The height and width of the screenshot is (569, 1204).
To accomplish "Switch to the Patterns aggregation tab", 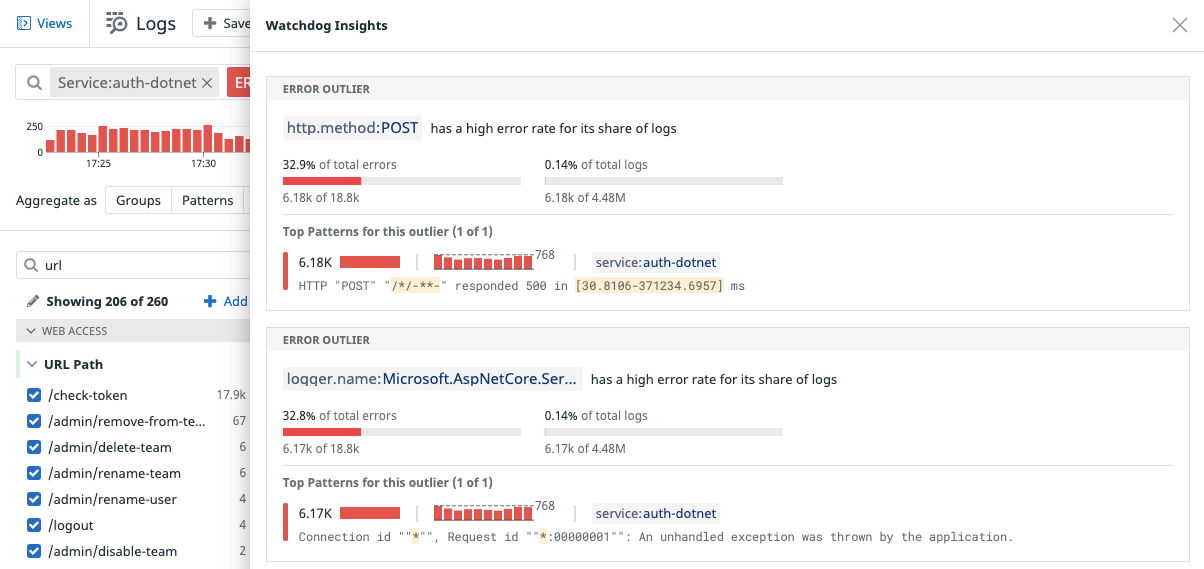I will 207,200.
